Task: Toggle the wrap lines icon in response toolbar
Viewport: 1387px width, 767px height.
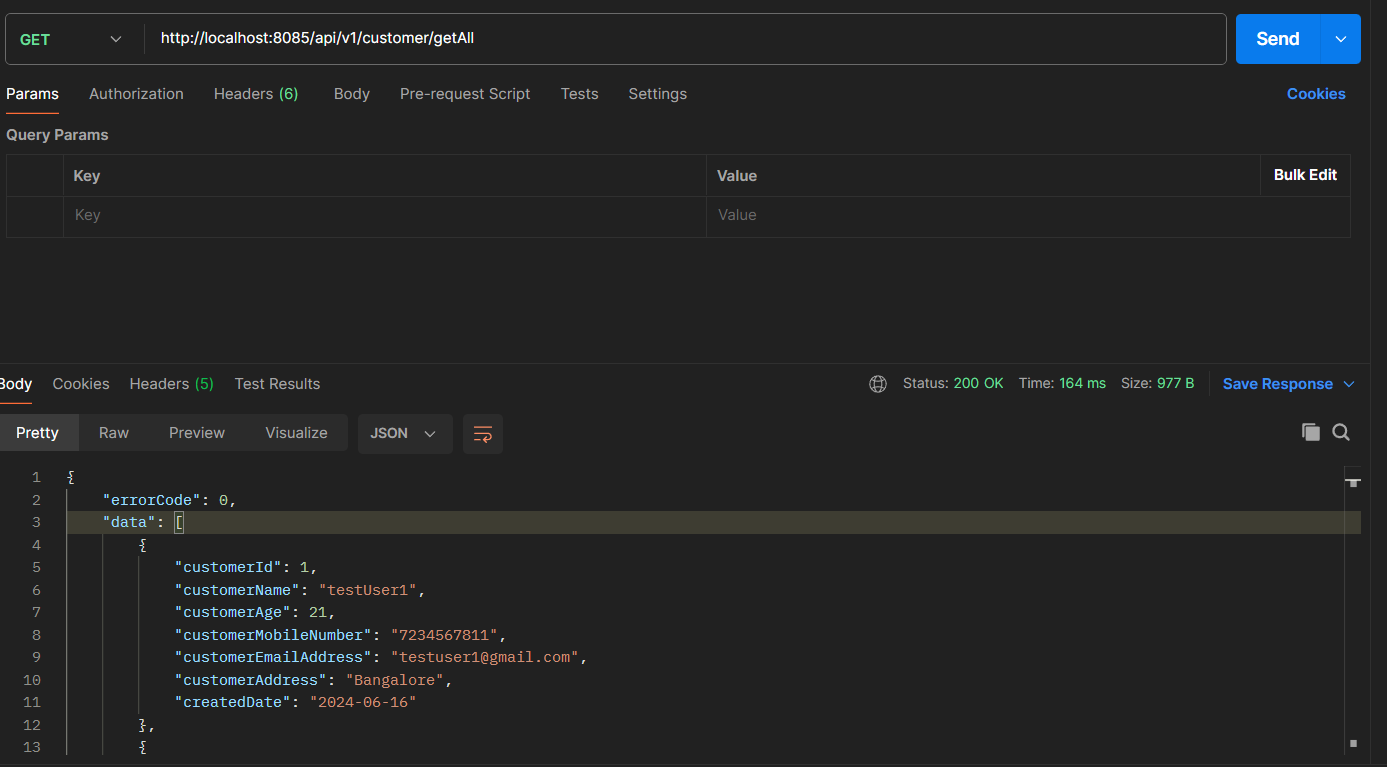Action: pyautogui.click(x=483, y=434)
